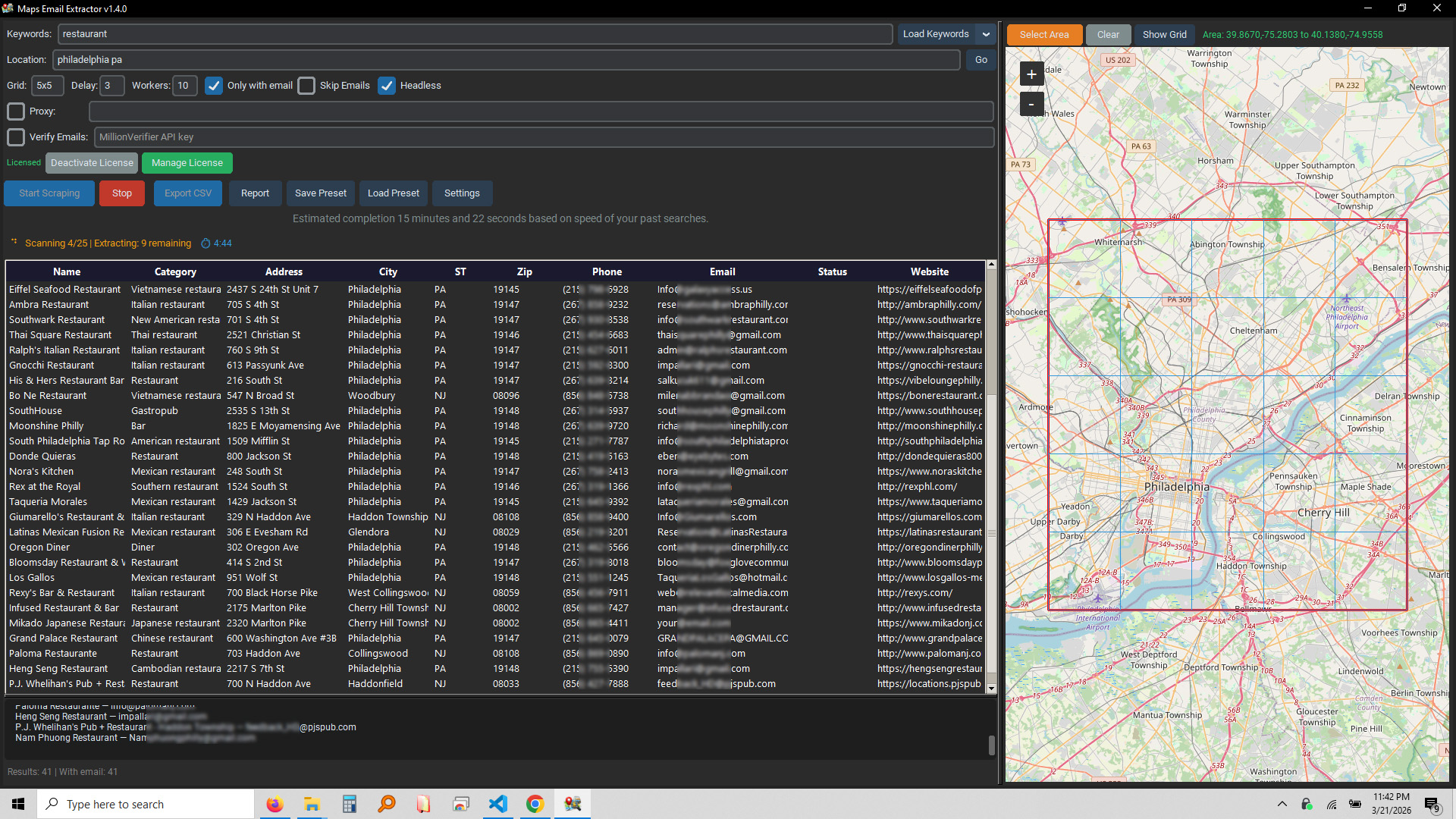This screenshot has width=1456, height=819.
Task: Open Firefox from the taskbar
Action: pyautogui.click(x=275, y=804)
